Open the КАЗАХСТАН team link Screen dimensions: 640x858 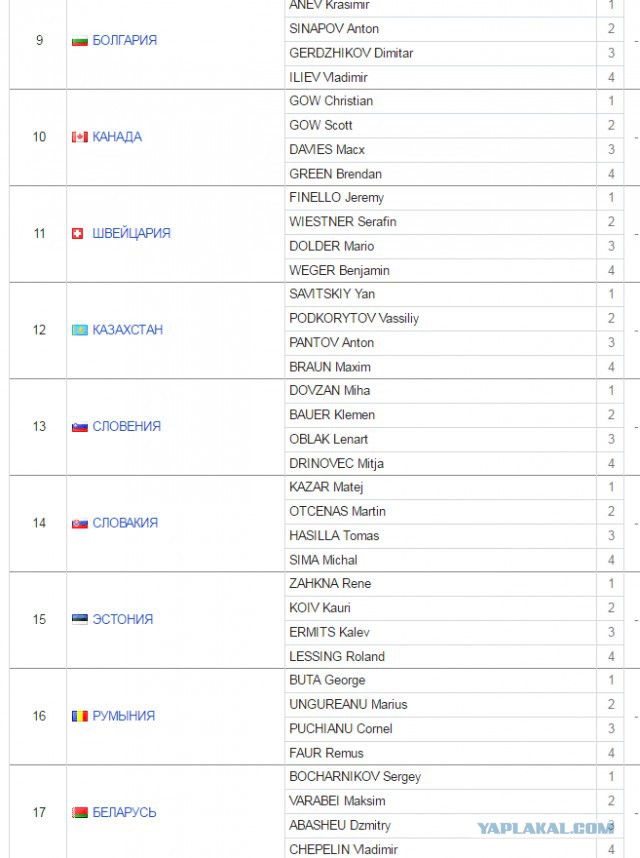click(127, 330)
